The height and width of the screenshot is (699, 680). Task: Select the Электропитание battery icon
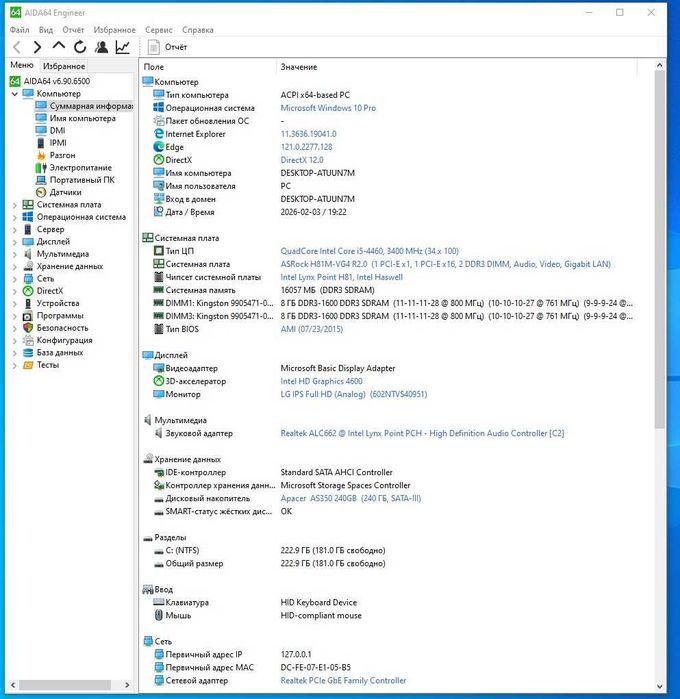click(x=41, y=168)
